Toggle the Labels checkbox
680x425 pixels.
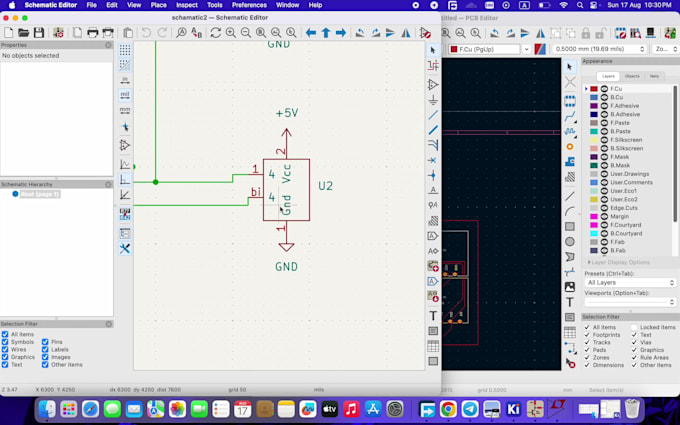pos(45,349)
